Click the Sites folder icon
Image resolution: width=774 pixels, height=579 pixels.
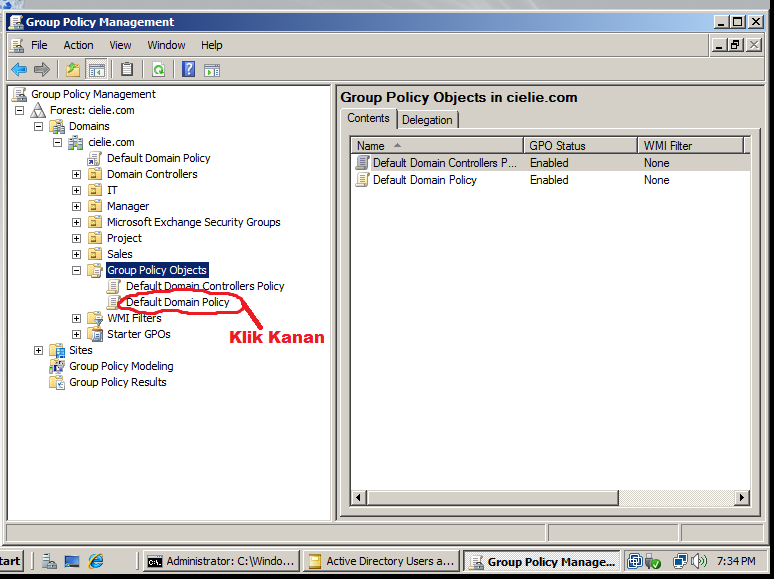pos(57,350)
